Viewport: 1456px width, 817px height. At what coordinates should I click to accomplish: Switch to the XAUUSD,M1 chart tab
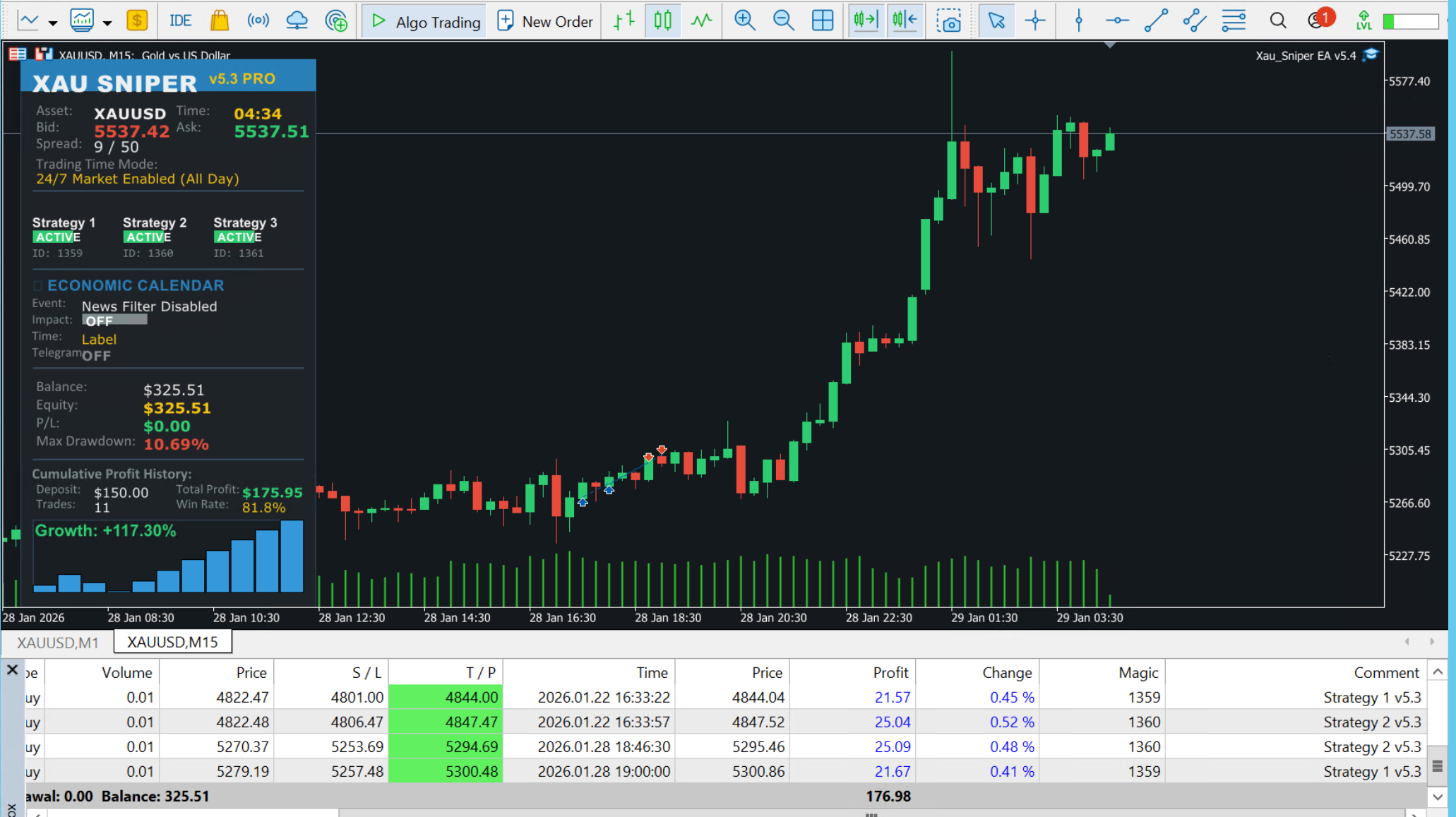click(x=57, y=643)
